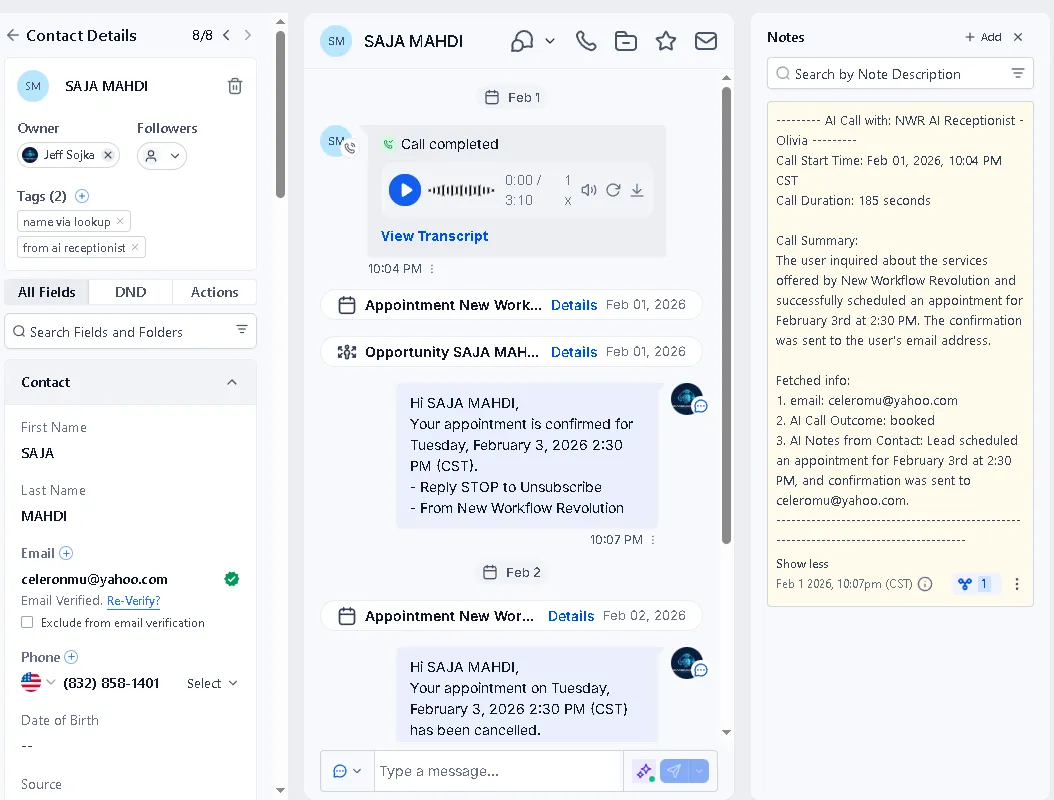Remove the 'from ai receptionist' tag

coord(135,247)
